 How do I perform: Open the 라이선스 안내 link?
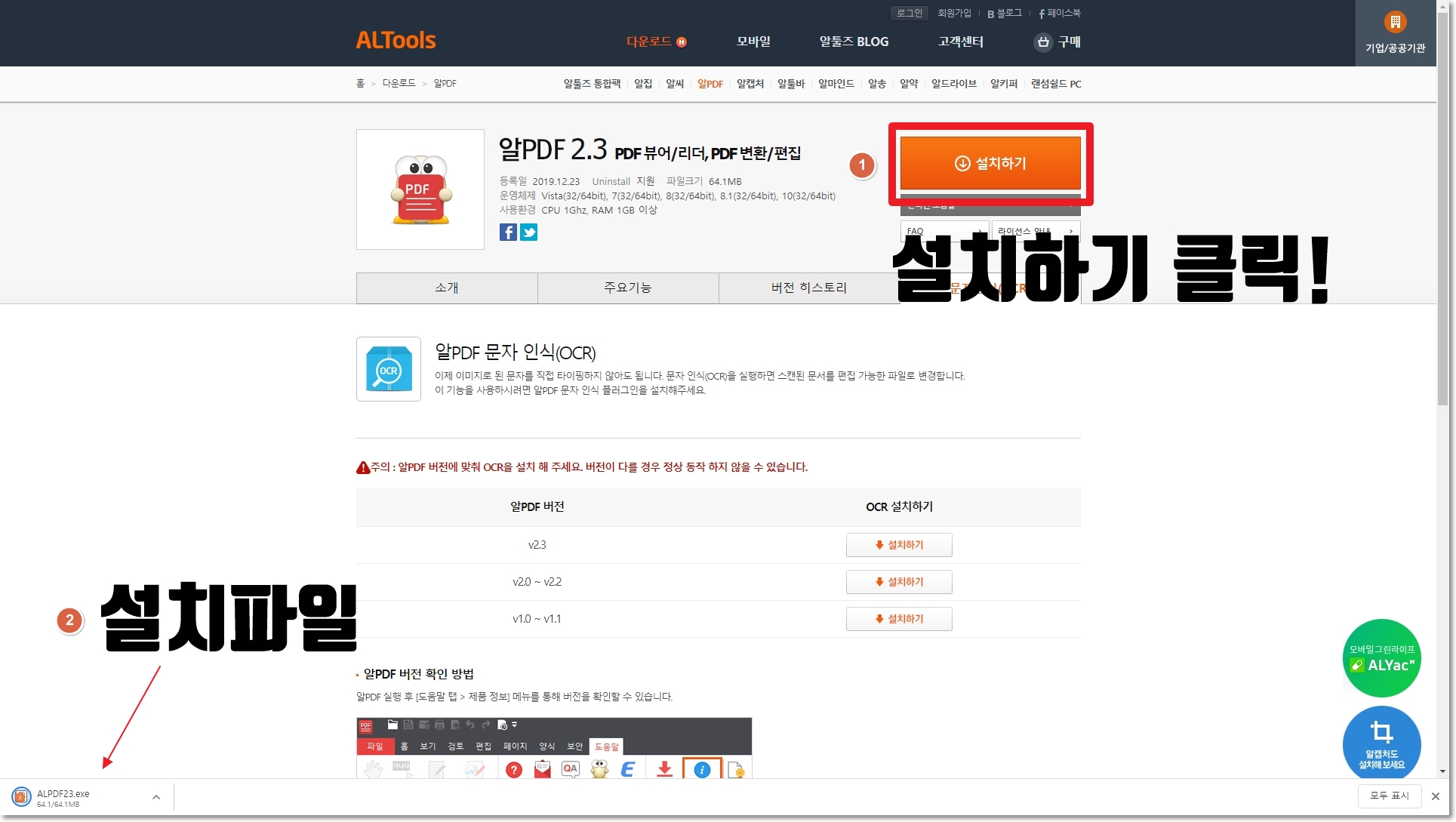[x=1036, y=230]
